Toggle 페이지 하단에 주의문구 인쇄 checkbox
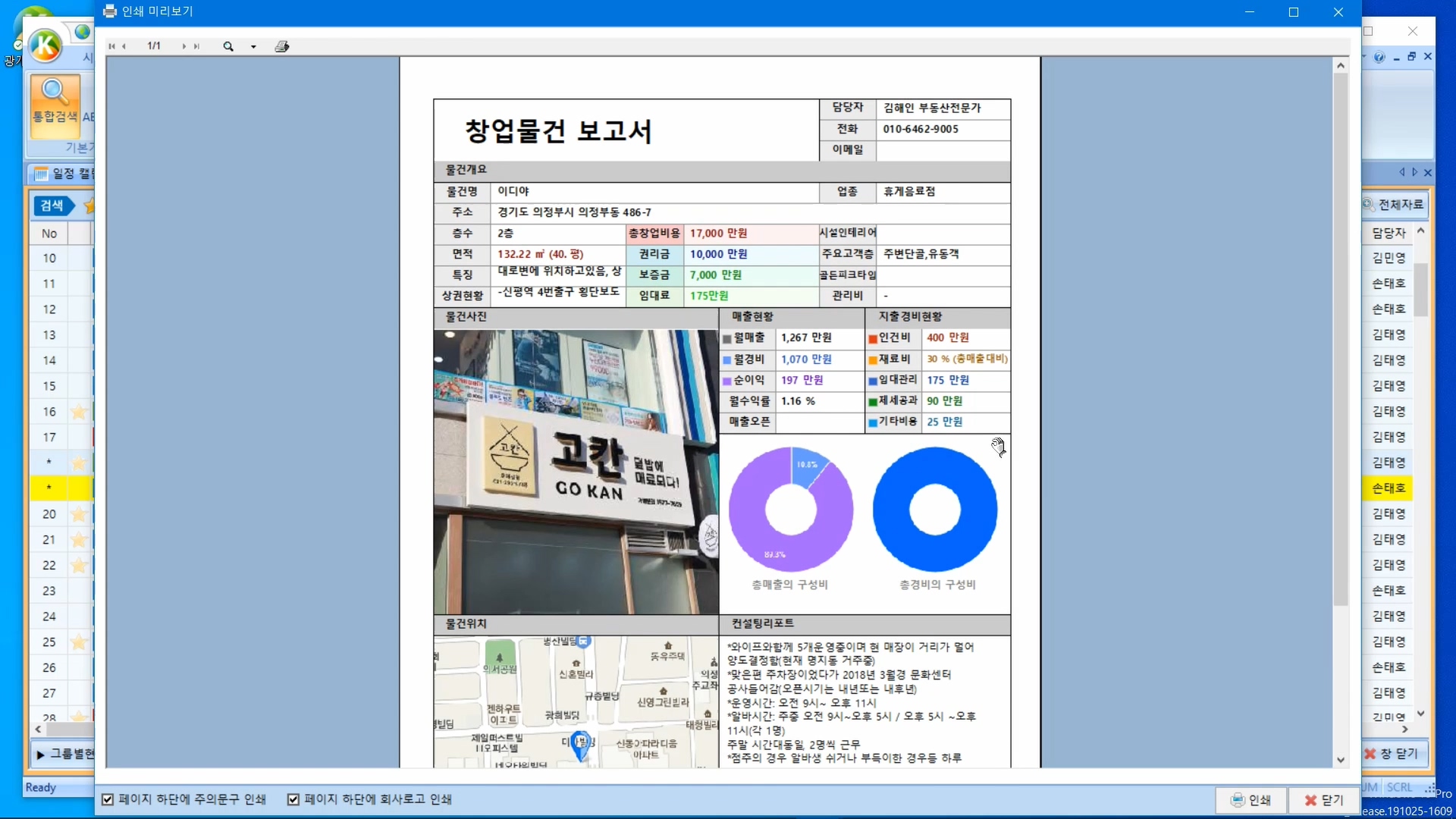The image size is (1456, 819). 108,799
